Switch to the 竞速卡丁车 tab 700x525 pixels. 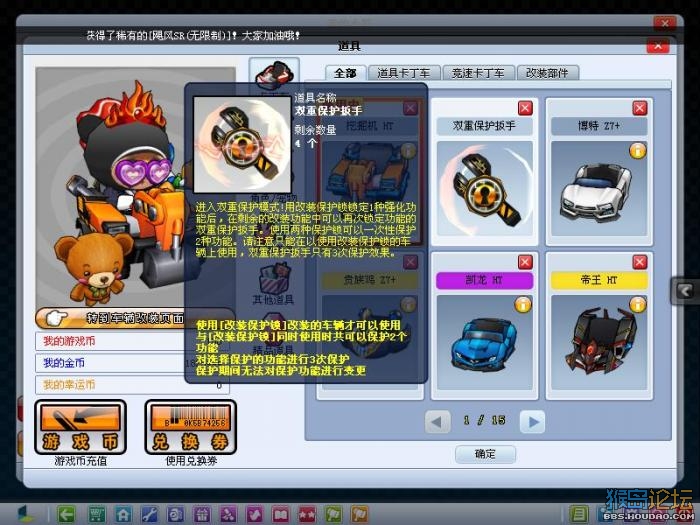pos(478,73)
